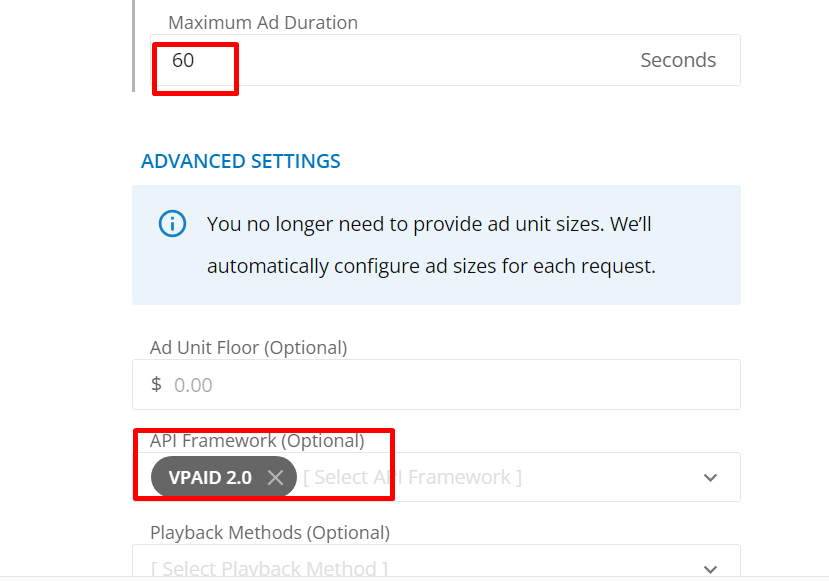Click the dollar sign in Ad Unit Floor
The image size is (829, 581).
pos(156,384)
